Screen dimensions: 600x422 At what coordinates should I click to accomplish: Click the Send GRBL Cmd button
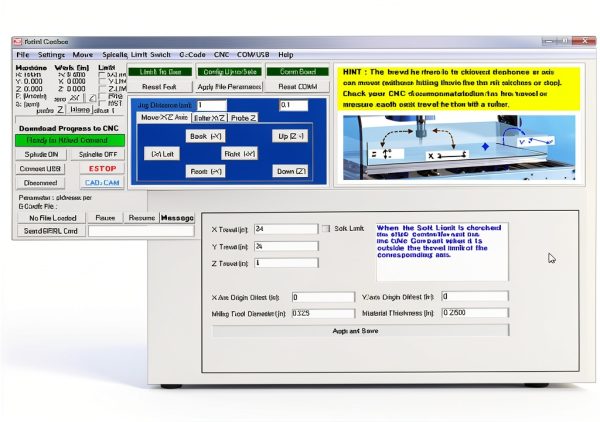51,231
